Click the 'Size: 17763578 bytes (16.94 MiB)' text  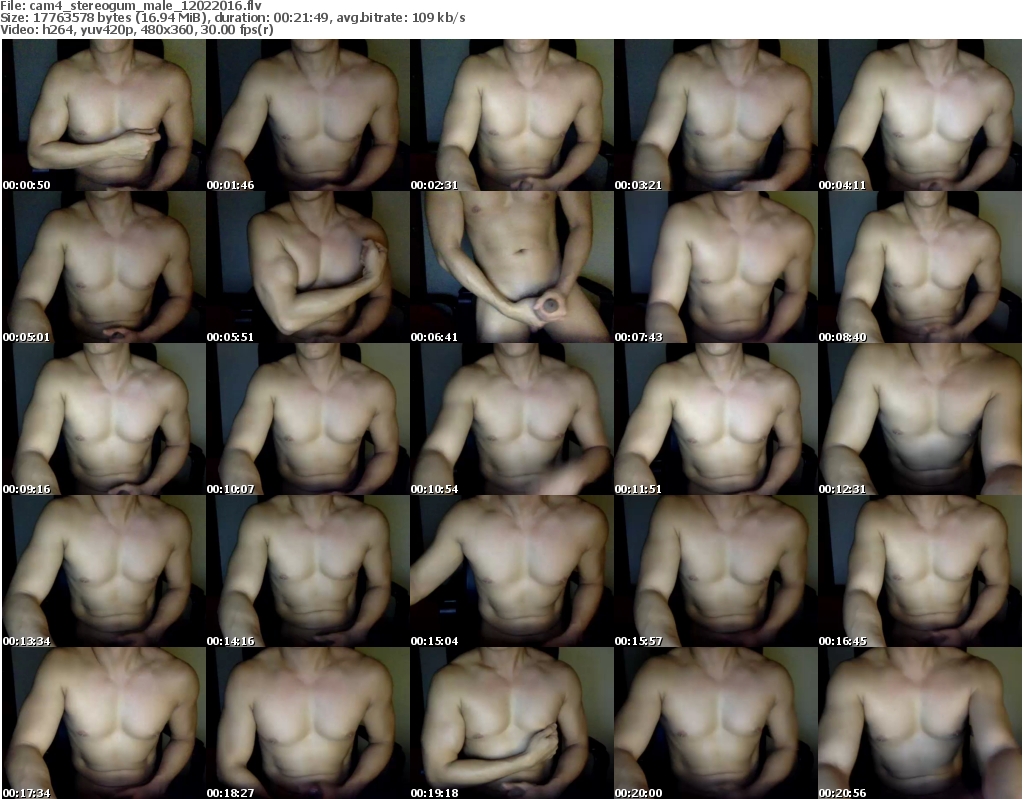click(x=104, y=18)
